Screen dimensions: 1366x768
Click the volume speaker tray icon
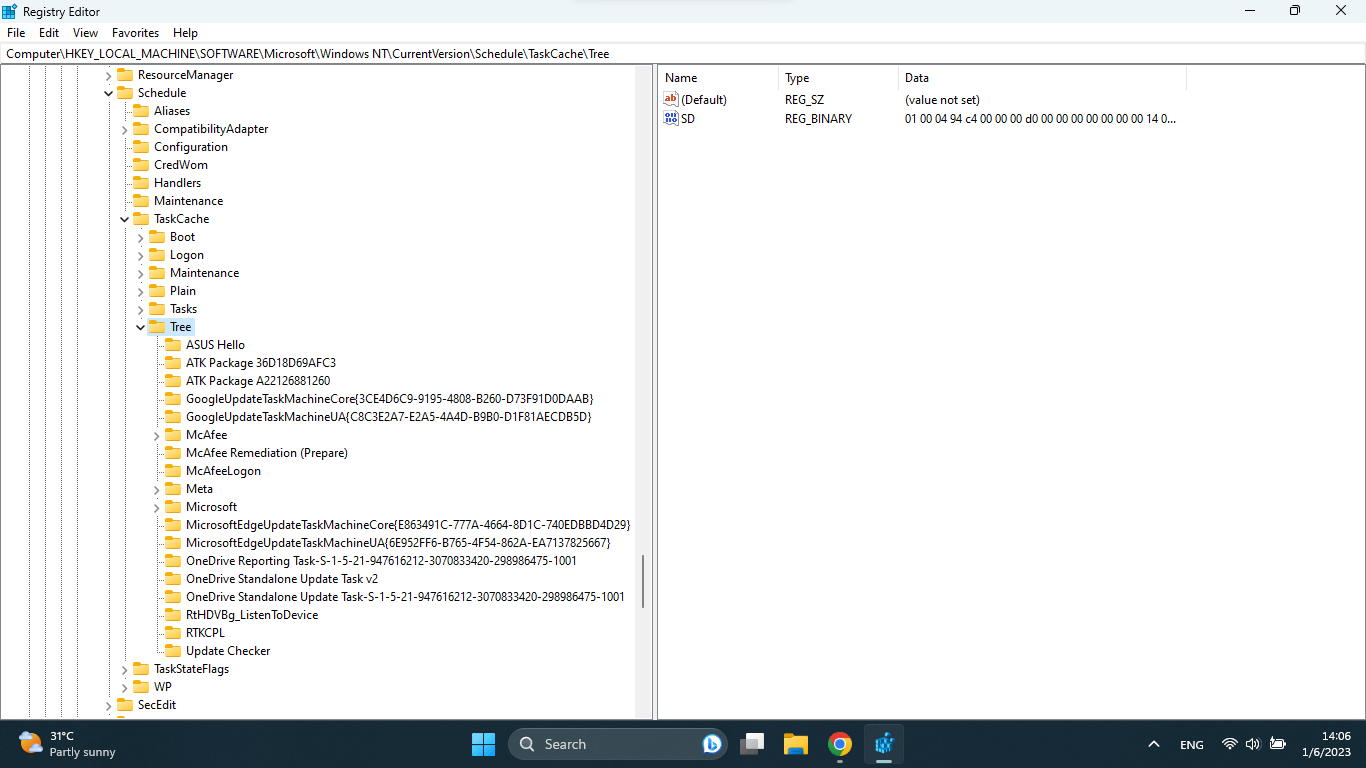tap(1253, 744)
